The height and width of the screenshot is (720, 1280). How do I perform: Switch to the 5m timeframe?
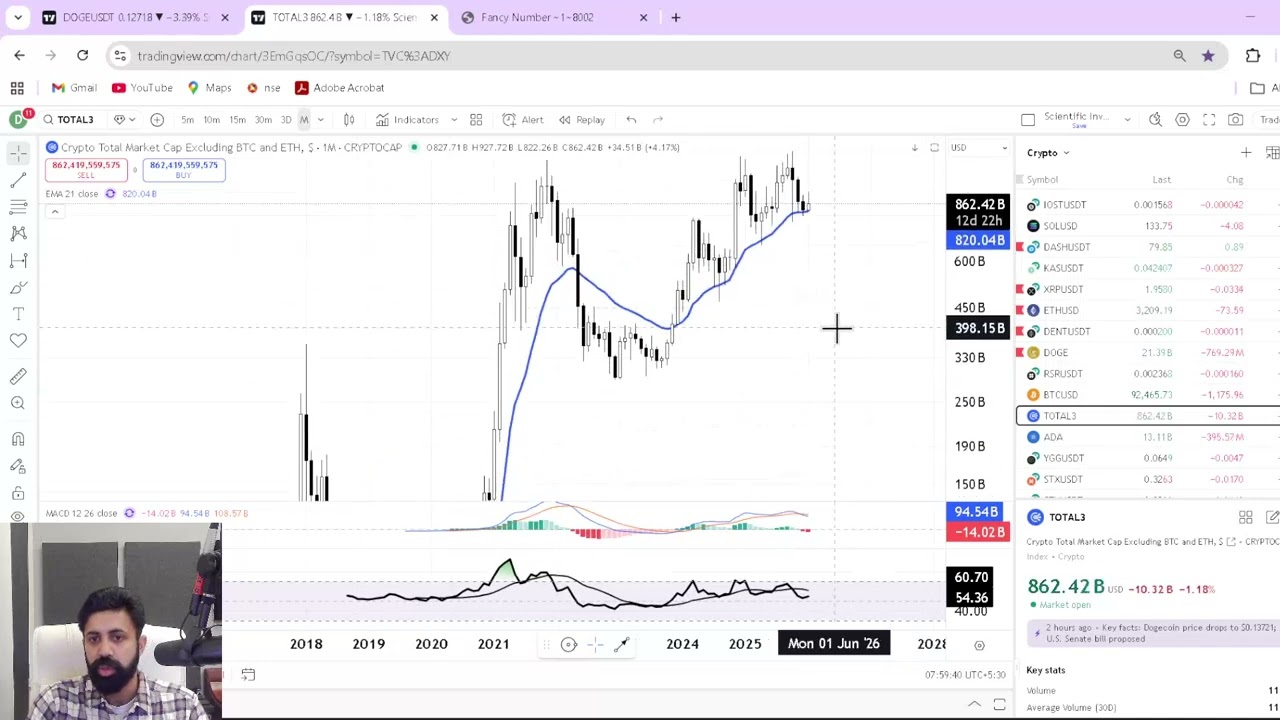coord(187,120)
